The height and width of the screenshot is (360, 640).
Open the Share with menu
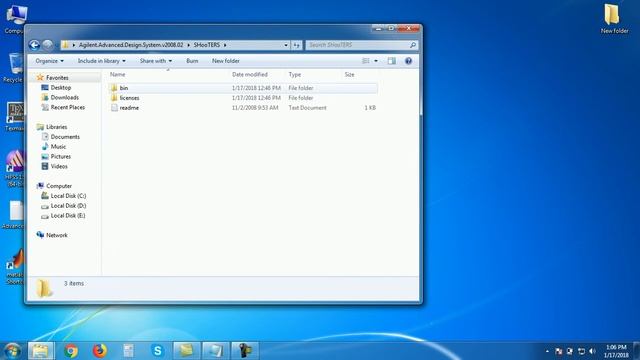tap(156, 61)
